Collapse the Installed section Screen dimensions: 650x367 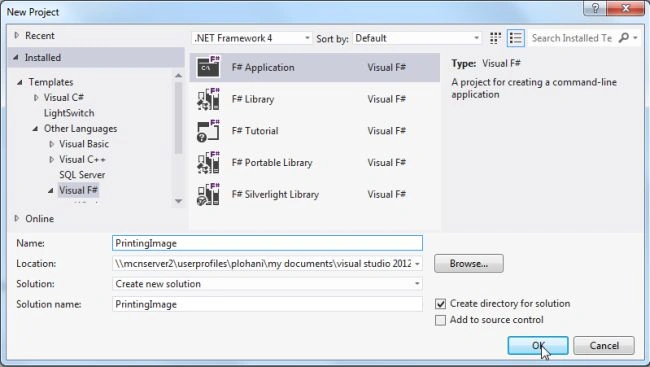[x=16, y=58]
